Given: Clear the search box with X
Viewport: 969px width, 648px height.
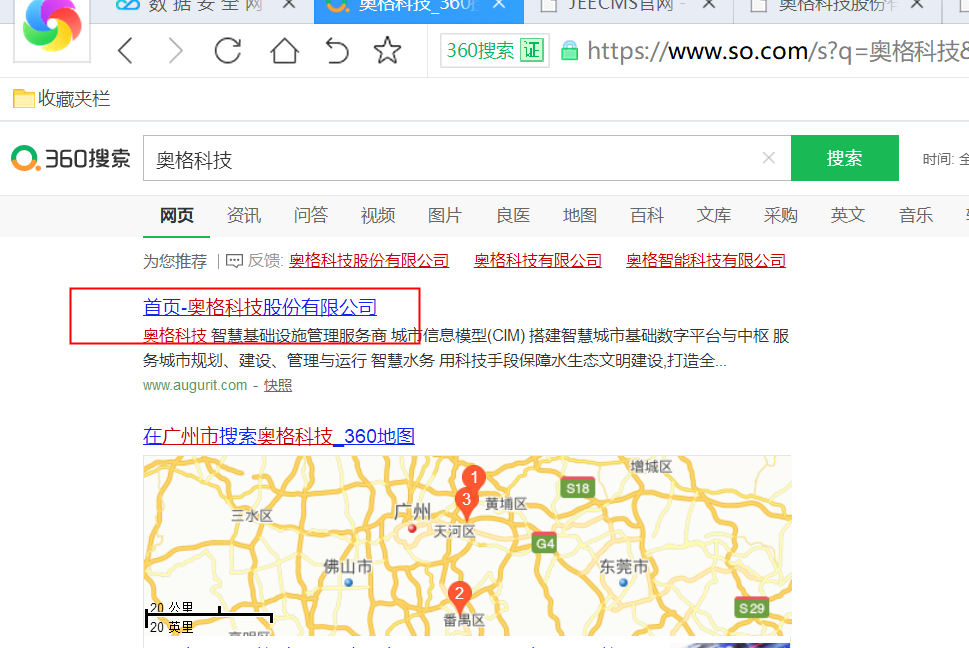Looking at the screenshot, I should pyautogui.click(x=769, y=158).
